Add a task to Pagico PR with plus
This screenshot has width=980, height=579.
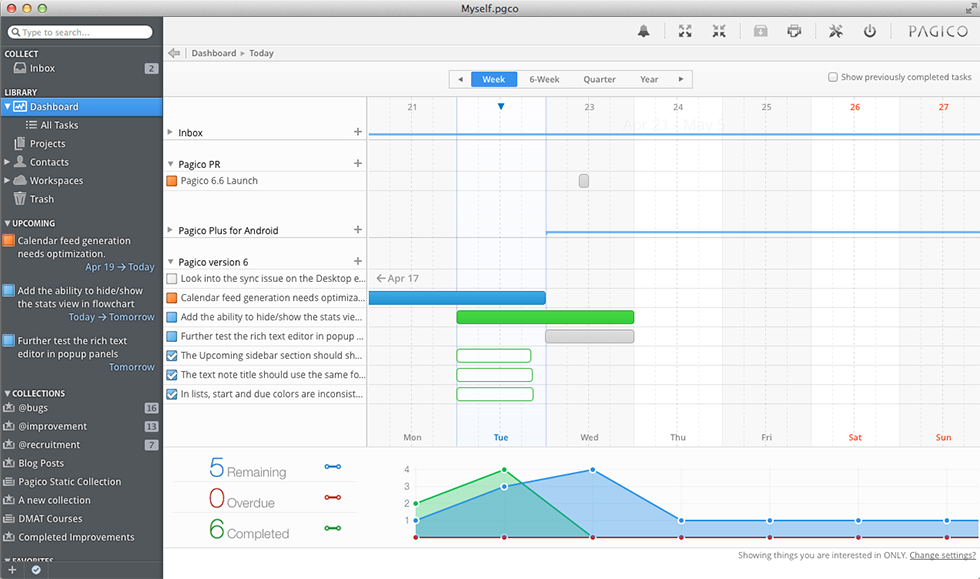pos(358,163)
